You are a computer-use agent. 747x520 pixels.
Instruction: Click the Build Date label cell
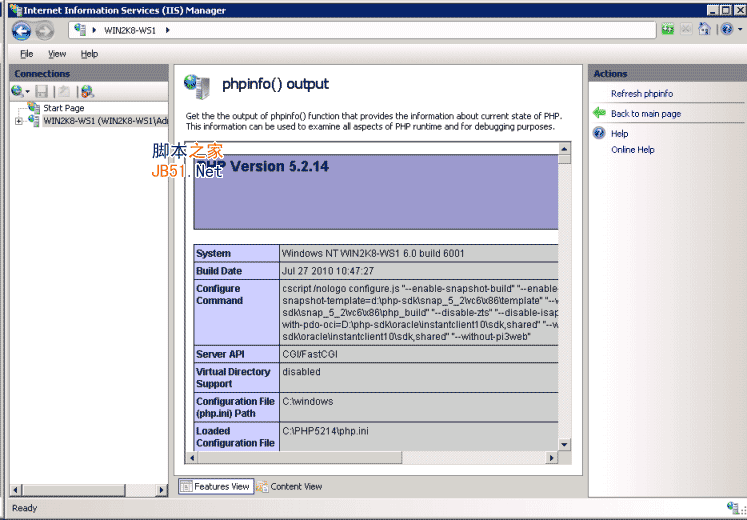point(236,271)
